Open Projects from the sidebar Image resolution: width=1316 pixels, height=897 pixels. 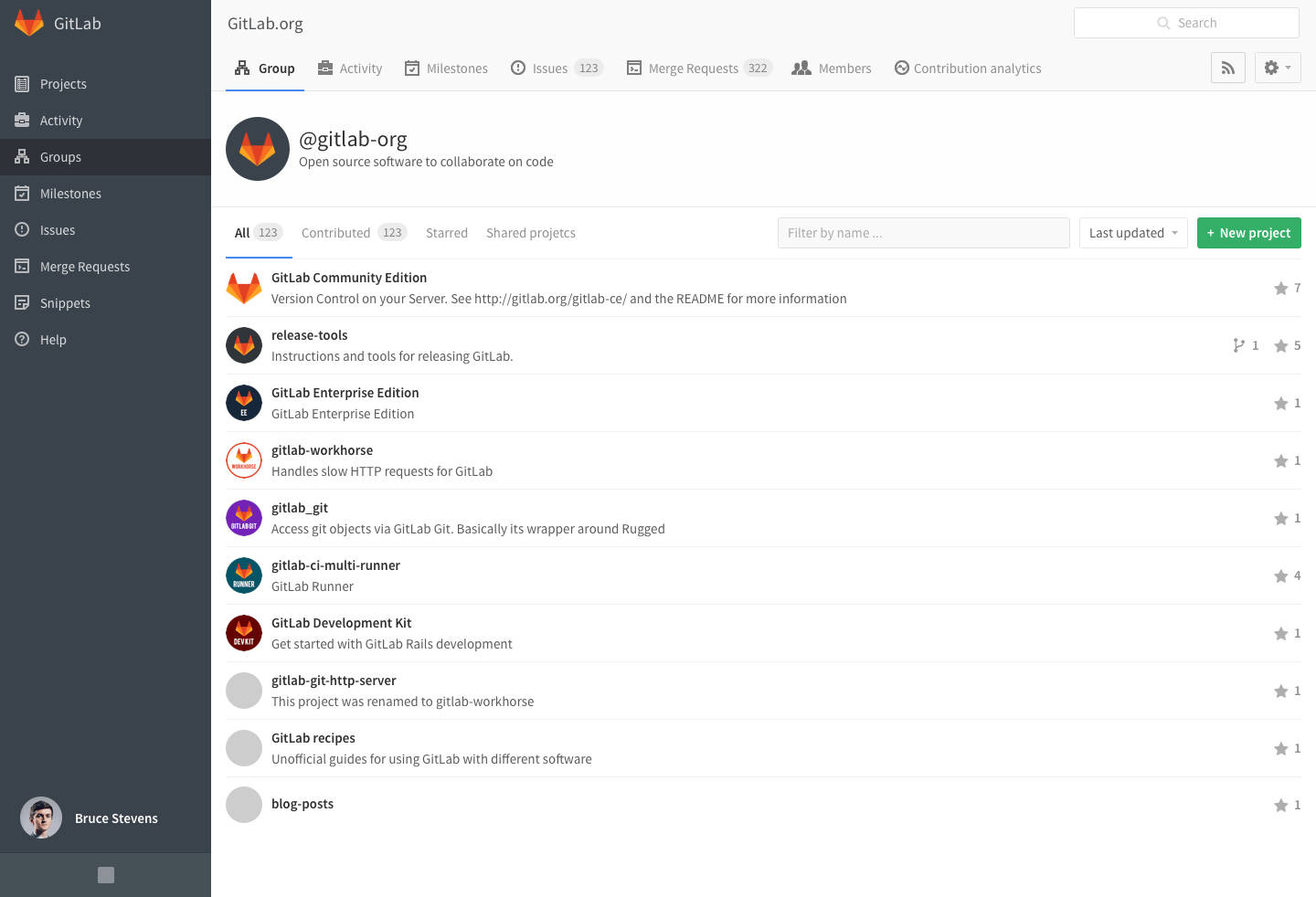pos(105,84)
